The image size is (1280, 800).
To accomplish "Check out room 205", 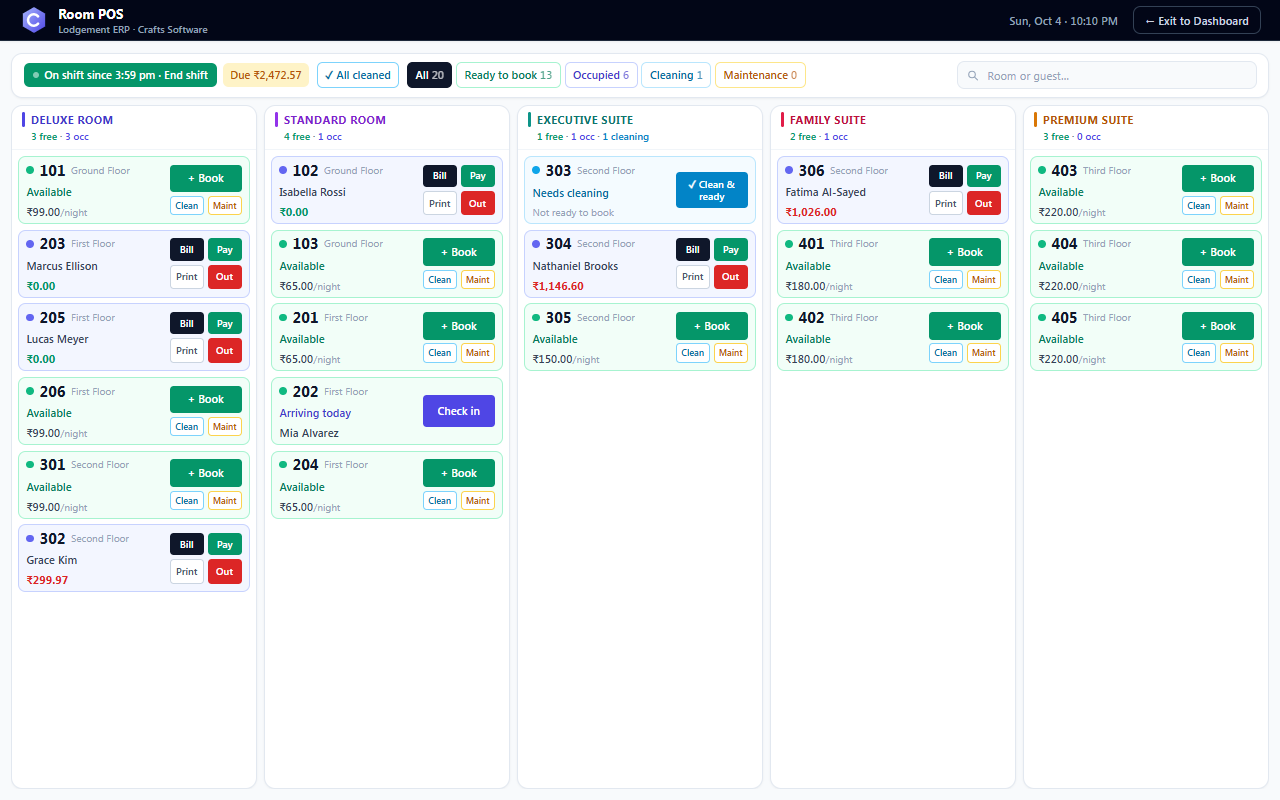I will point(225,351).
